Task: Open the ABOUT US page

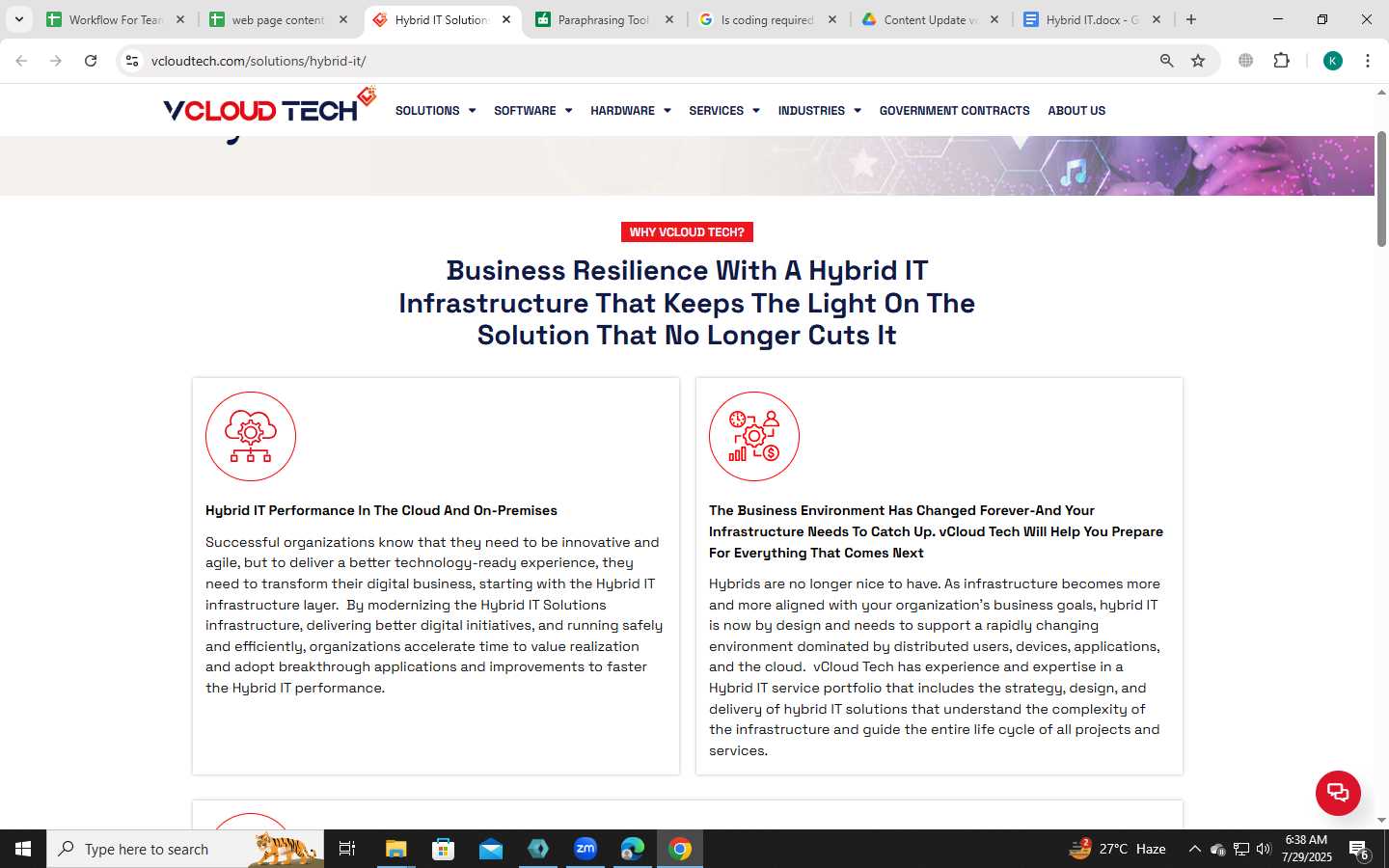Action: click(x=1076, y=111)
